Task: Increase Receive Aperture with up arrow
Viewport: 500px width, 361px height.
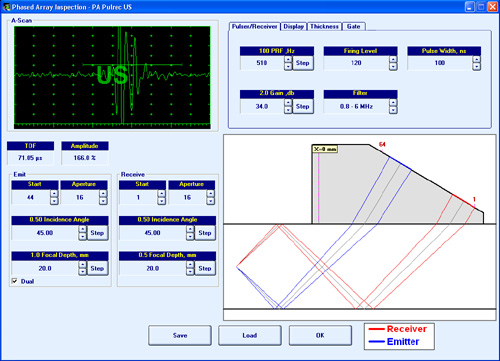Action: point(211,194)
